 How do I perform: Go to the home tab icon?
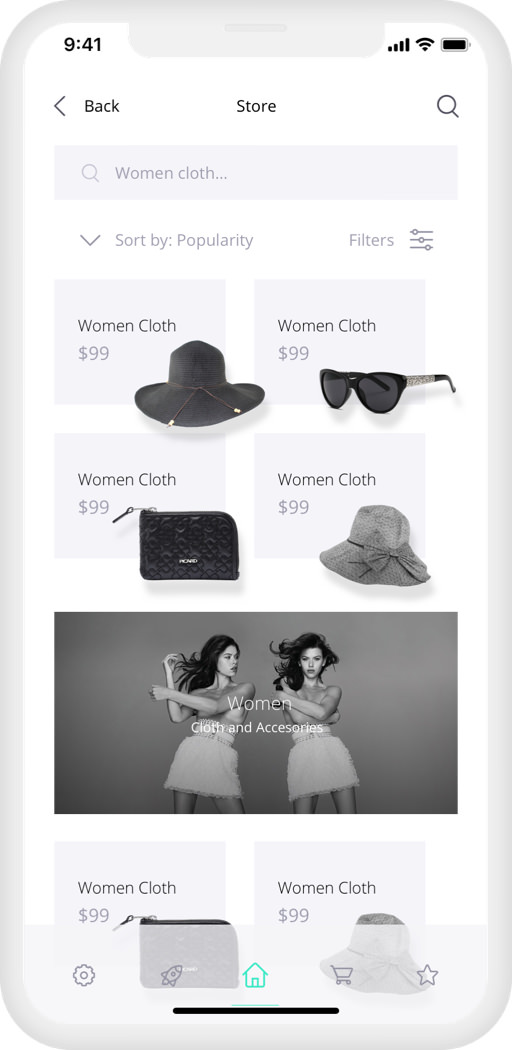coord(255,975)
